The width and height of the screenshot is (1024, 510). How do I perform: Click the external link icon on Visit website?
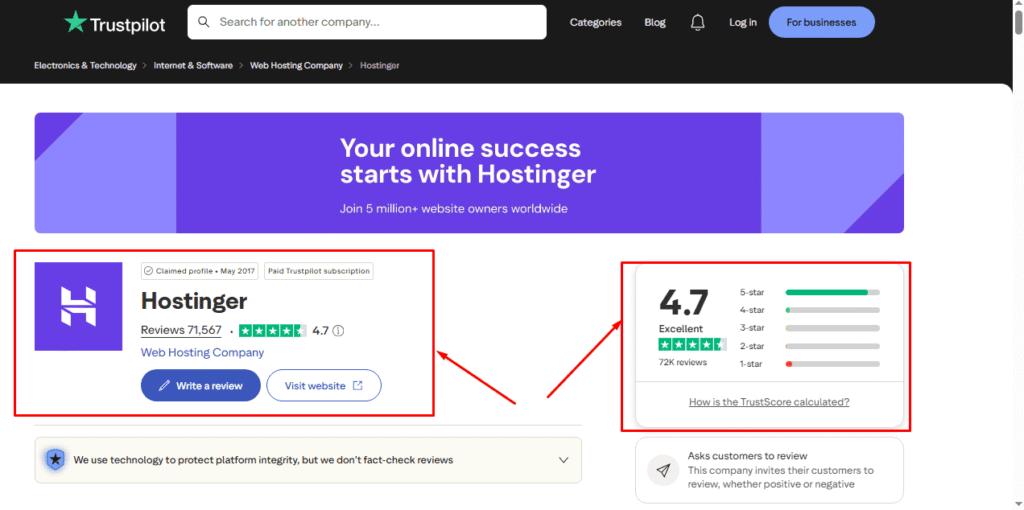pyautogui.click(x=357, y=385)
